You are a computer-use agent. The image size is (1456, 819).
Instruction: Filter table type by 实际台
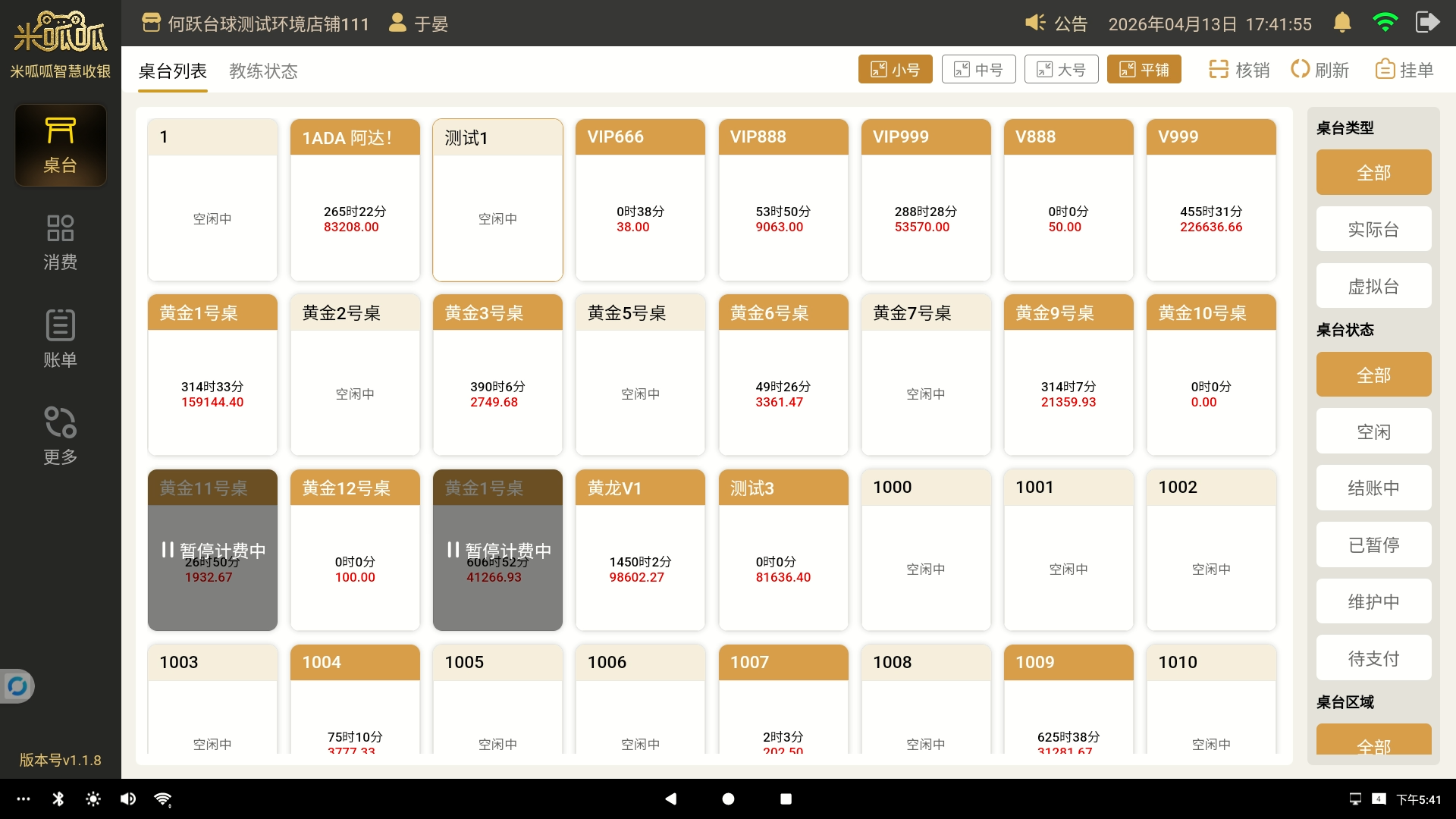pos(1373,229)
